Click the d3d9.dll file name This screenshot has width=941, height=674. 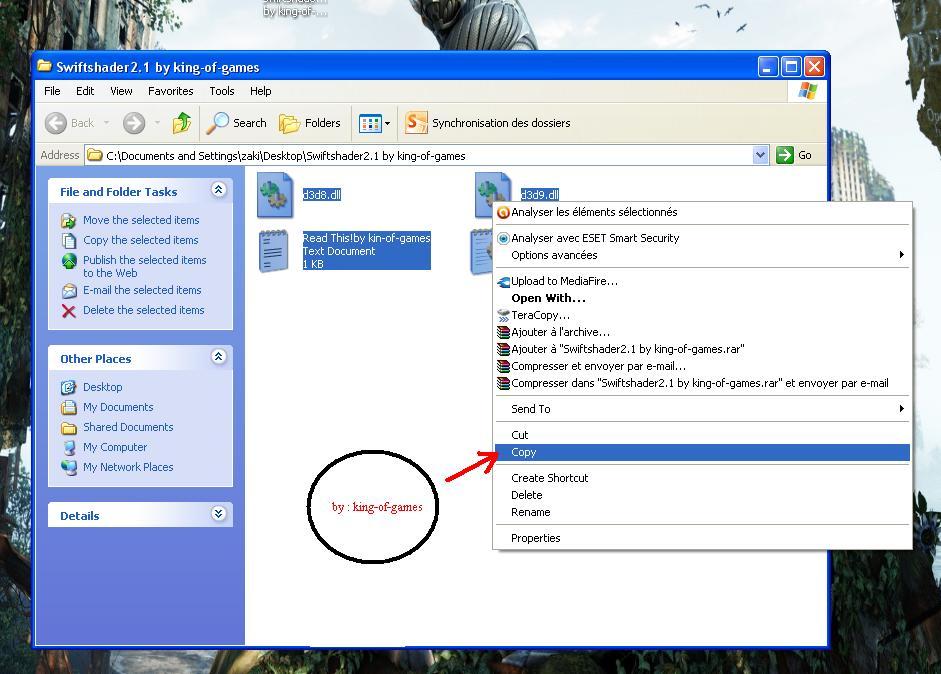pyautogui.click(x=540, y=194)
